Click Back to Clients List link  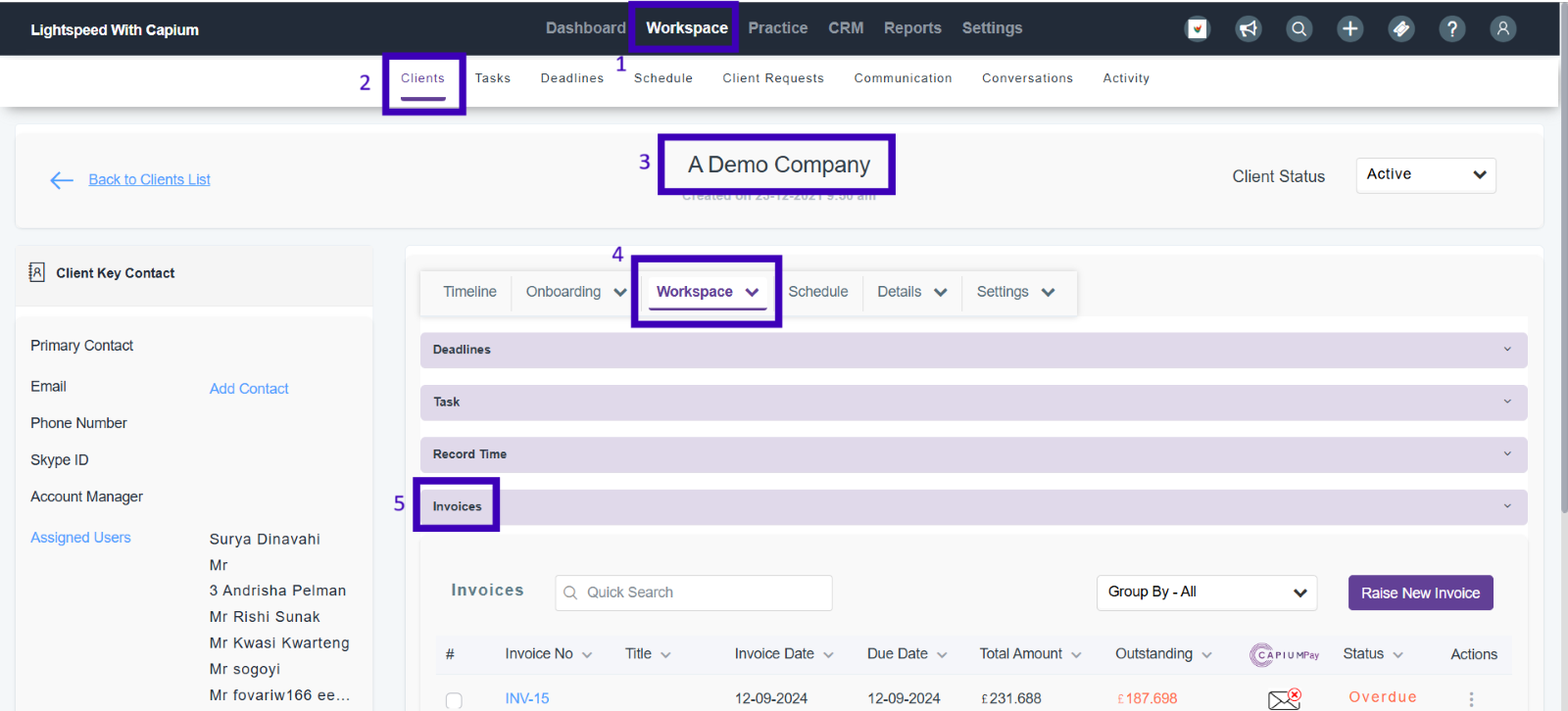tap(150, 179)
